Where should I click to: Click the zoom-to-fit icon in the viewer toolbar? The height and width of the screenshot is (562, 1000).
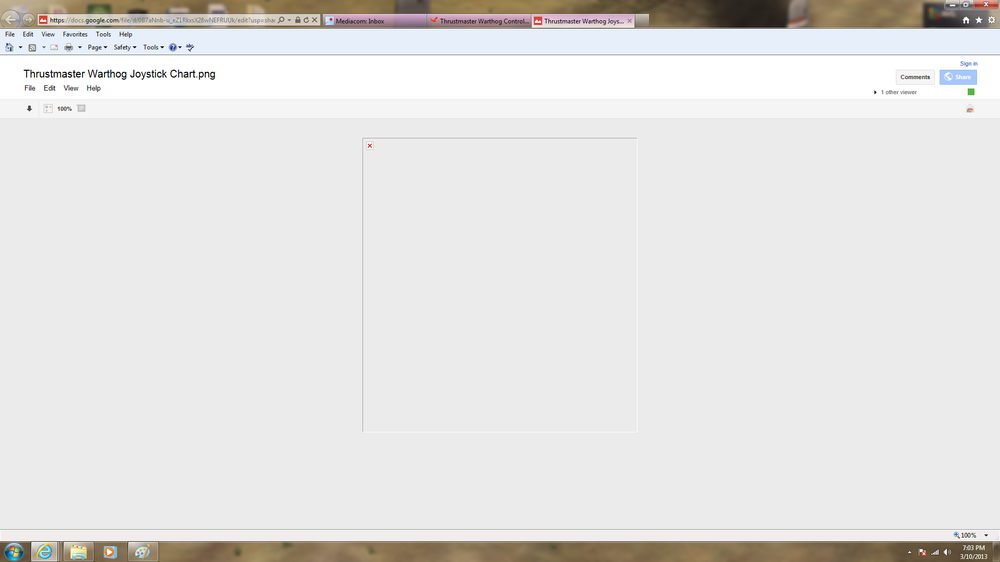[x=48, y=108]
